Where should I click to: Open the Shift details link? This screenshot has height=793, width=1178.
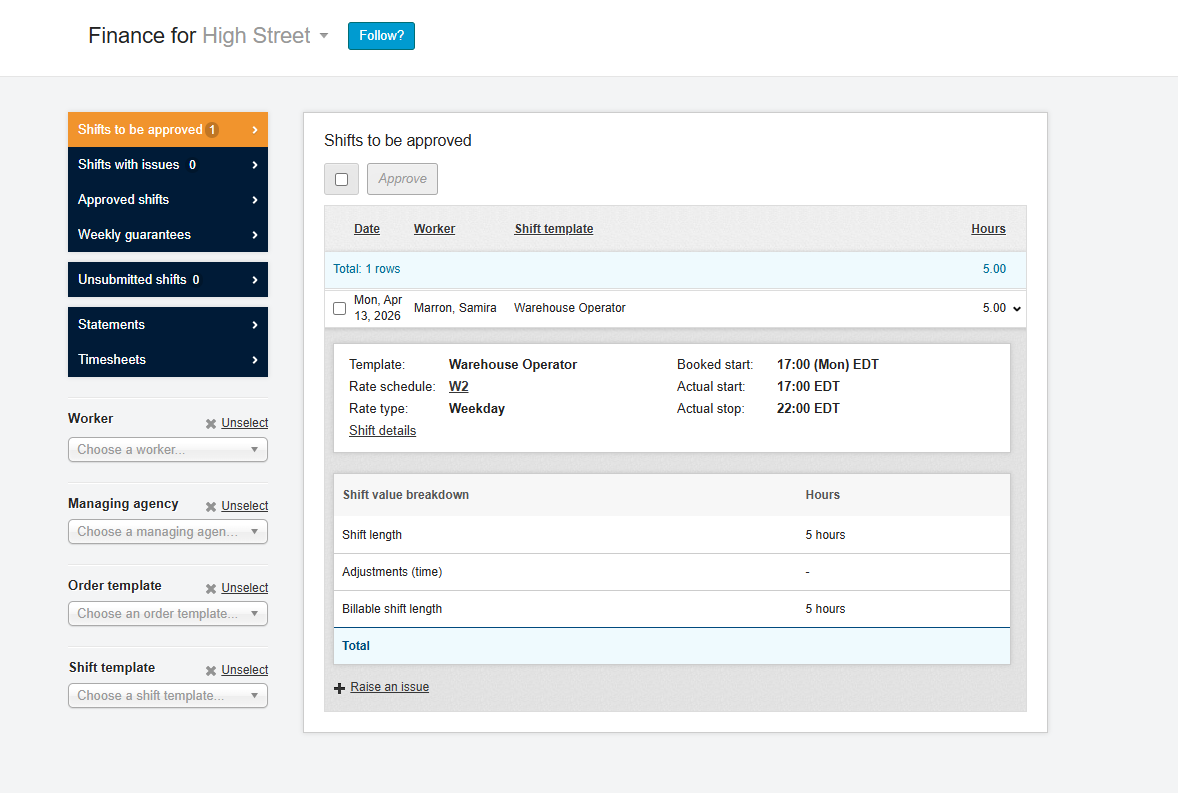point(382,431)
